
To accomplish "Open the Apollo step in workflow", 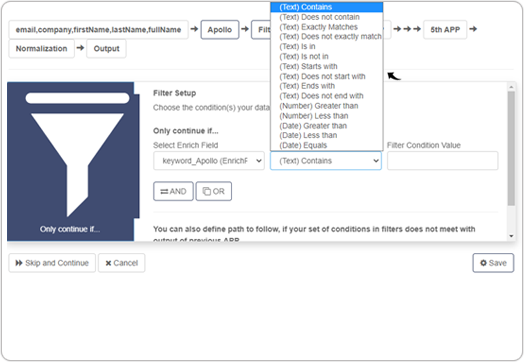I will click(x=220, y=30).
